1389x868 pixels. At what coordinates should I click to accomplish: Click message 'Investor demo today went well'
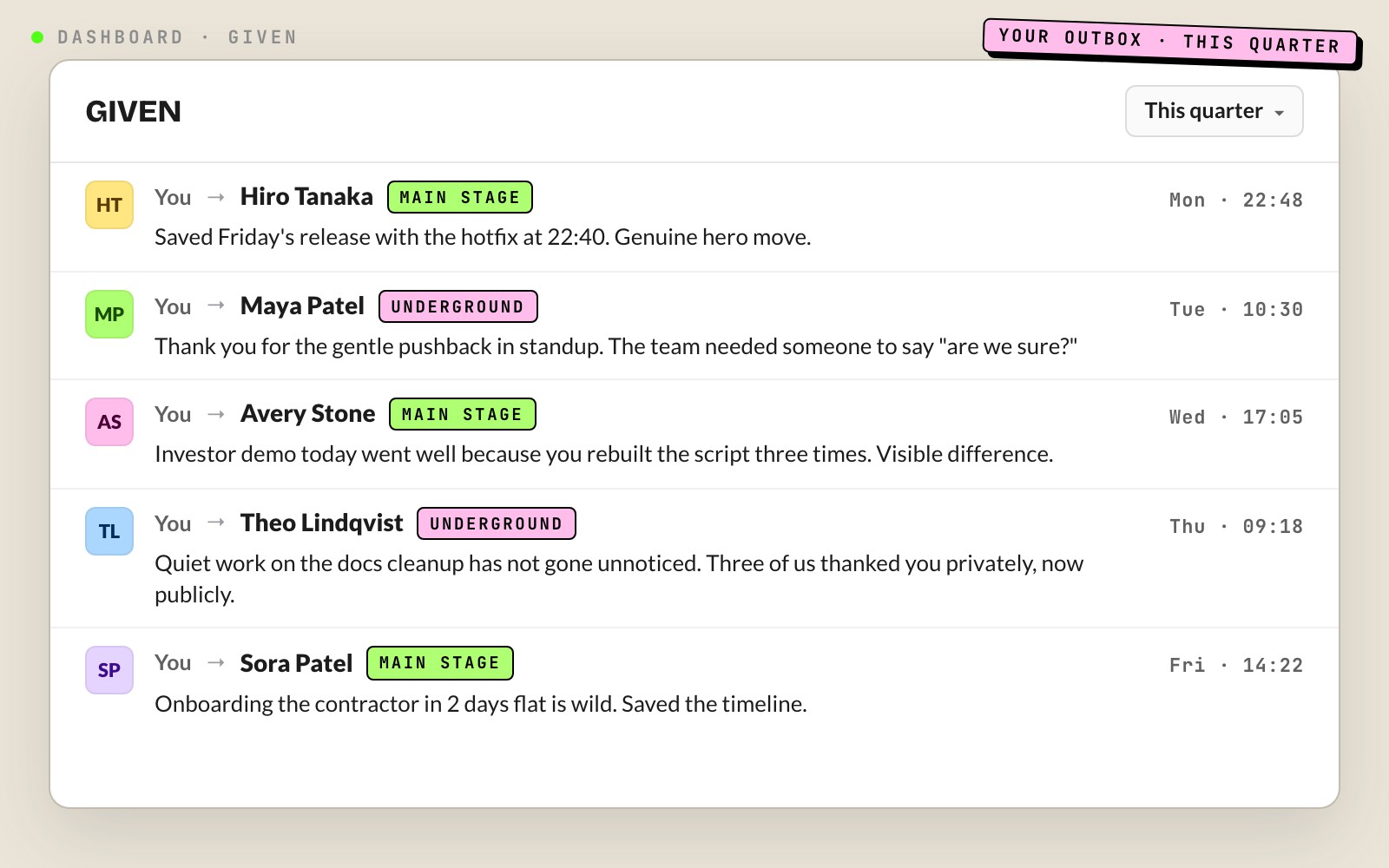point(604,454)
